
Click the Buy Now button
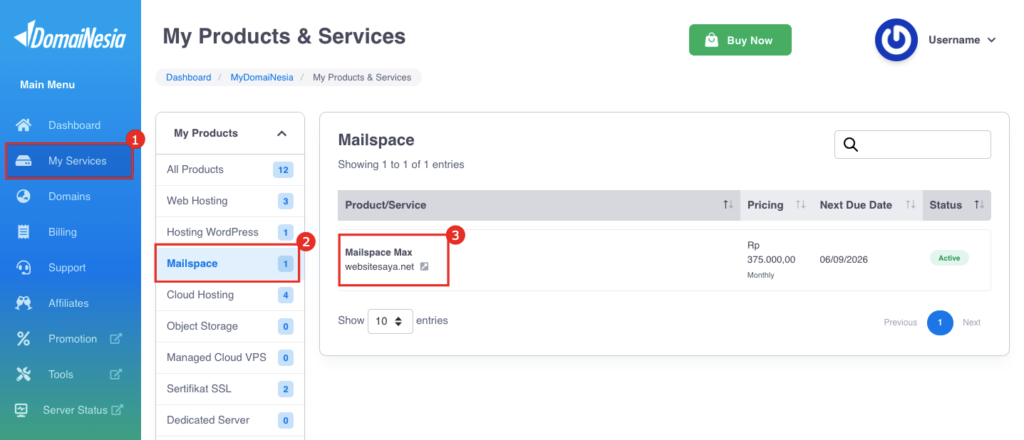[x=740, y=40]
